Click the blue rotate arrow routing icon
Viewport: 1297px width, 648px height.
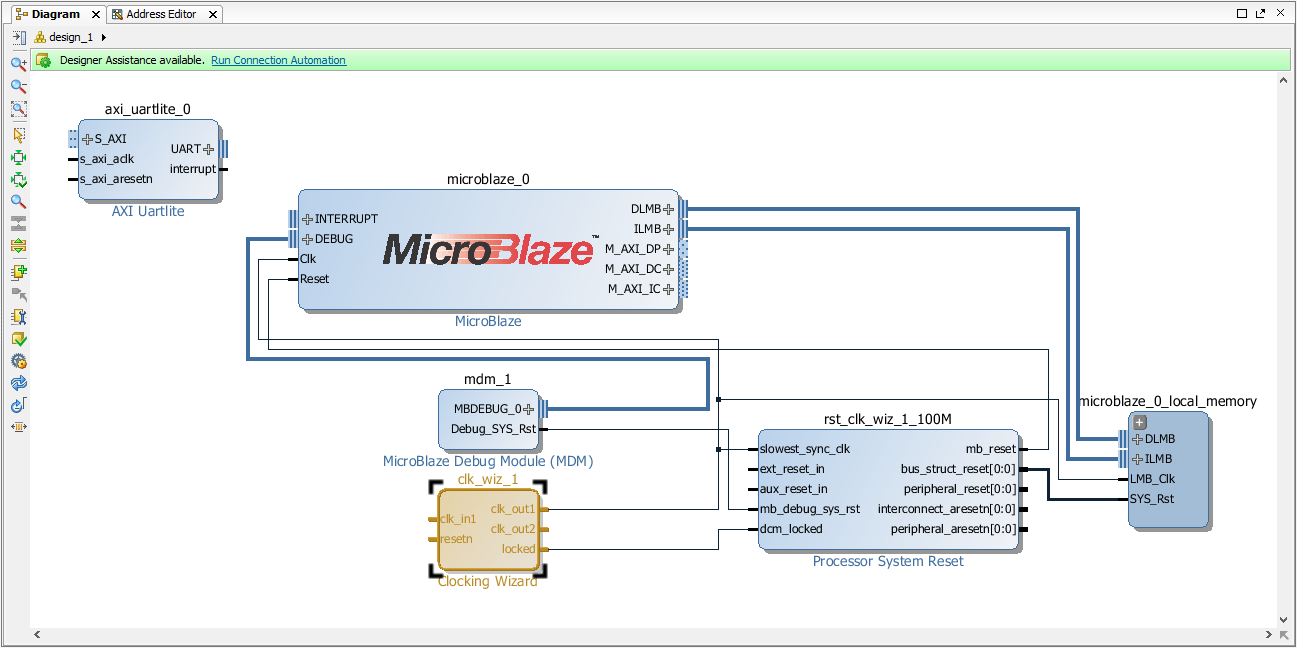[x=18, y=405]
